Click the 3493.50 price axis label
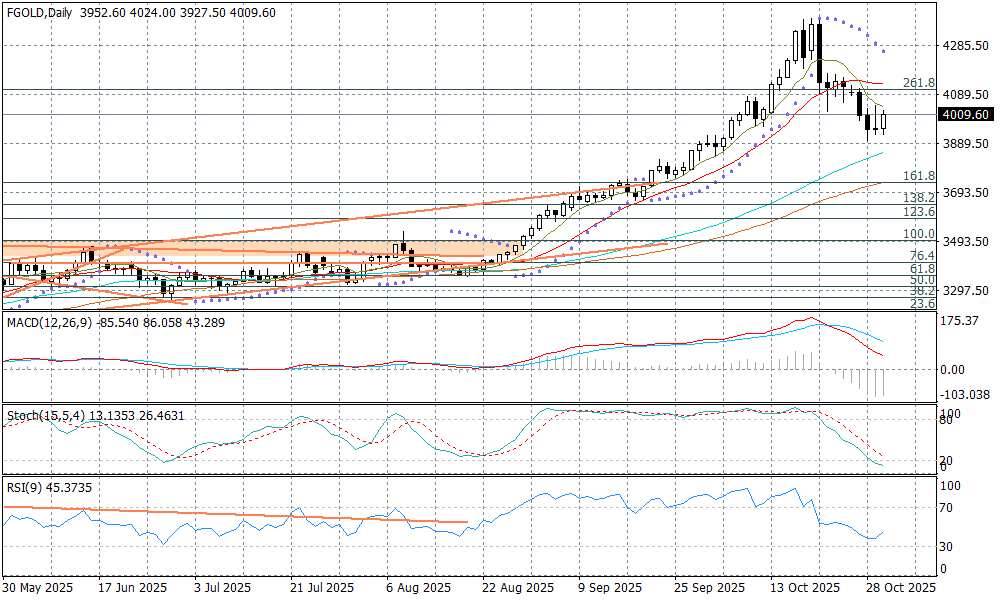Viewport: 1000px width, 600px height. [x=965, y=242]
